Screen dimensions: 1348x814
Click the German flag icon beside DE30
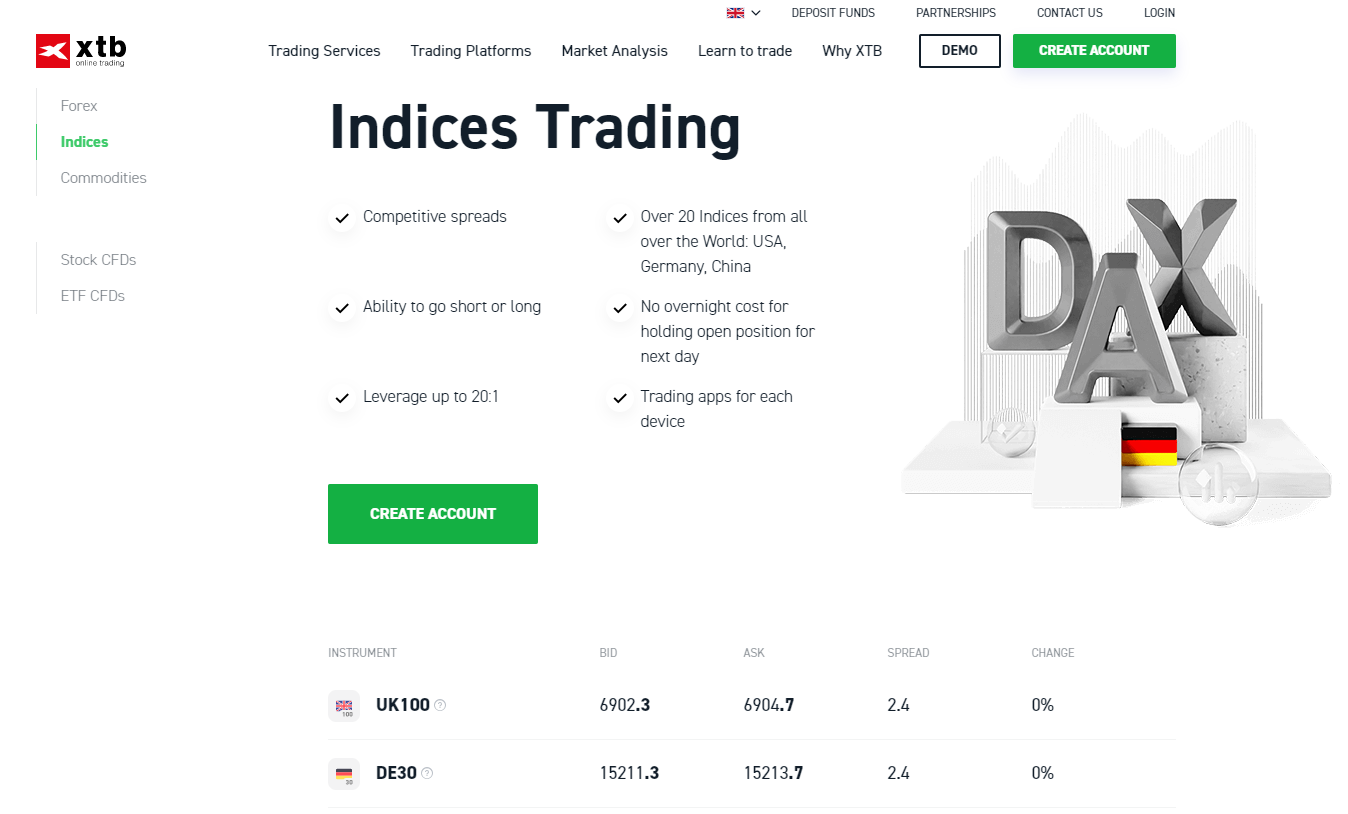click(344, 773)
